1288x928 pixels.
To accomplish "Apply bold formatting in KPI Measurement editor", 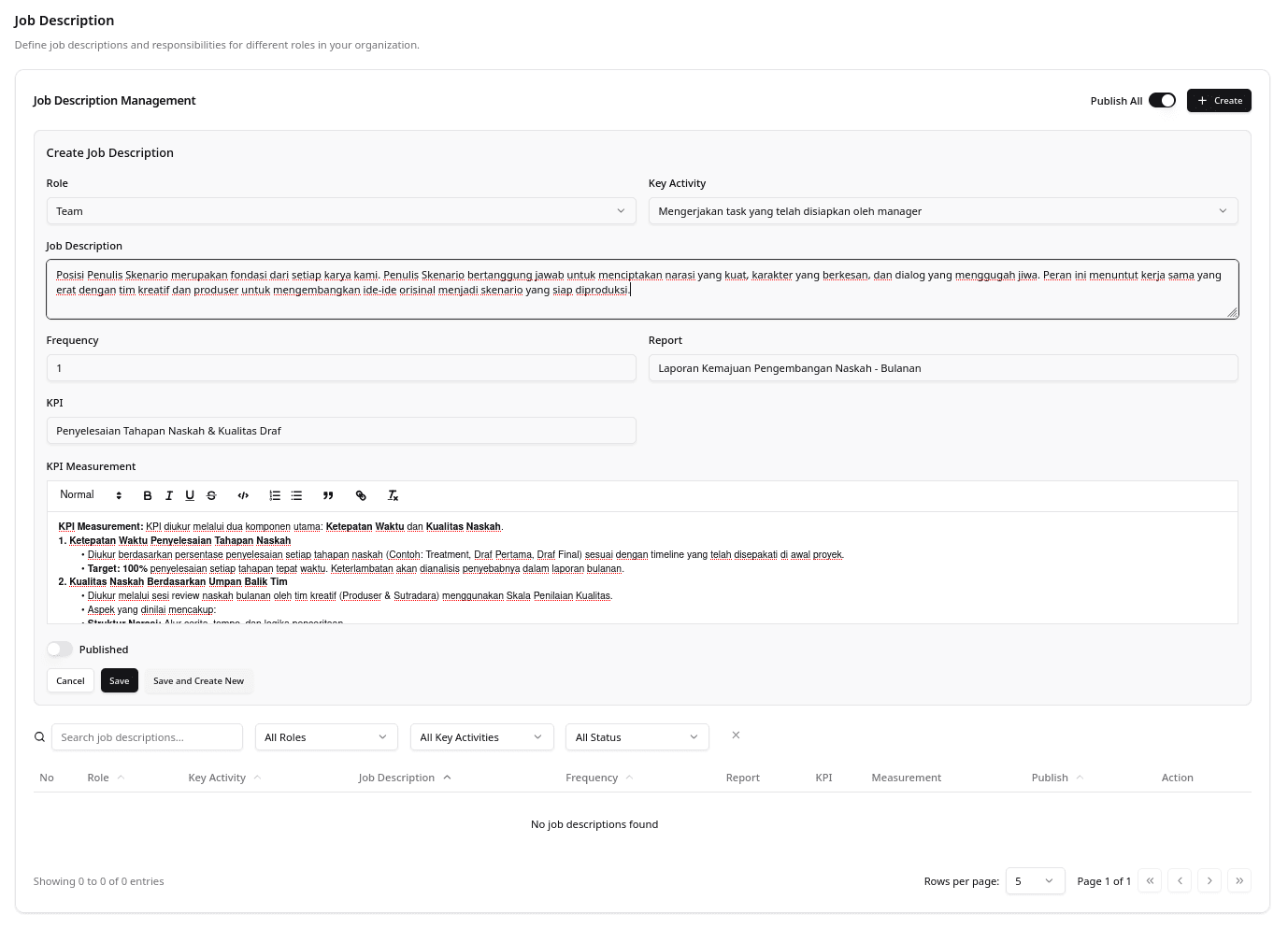I will click(148, 495).
